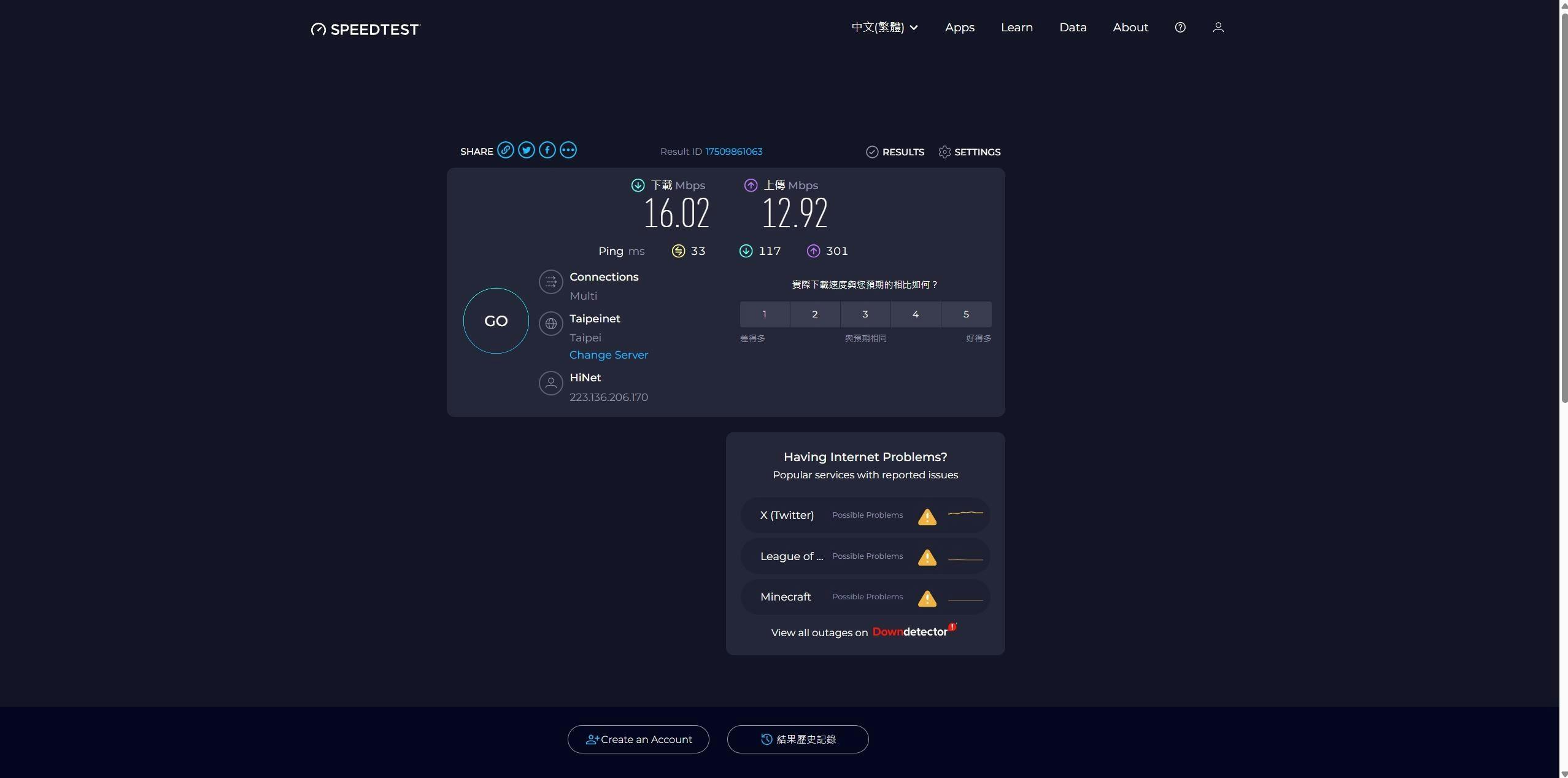The width and height of the screenshot is (1568, 778).
Task: Open the Apps menu
Action: 960,28
